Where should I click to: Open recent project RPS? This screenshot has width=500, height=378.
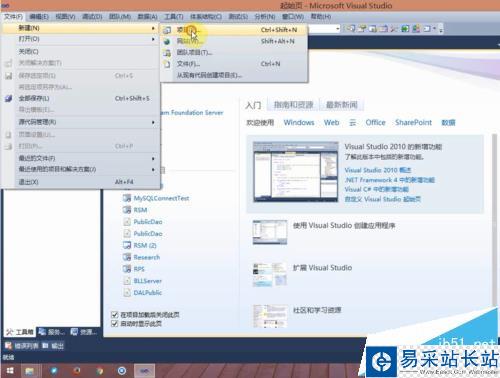coord(139,269)
